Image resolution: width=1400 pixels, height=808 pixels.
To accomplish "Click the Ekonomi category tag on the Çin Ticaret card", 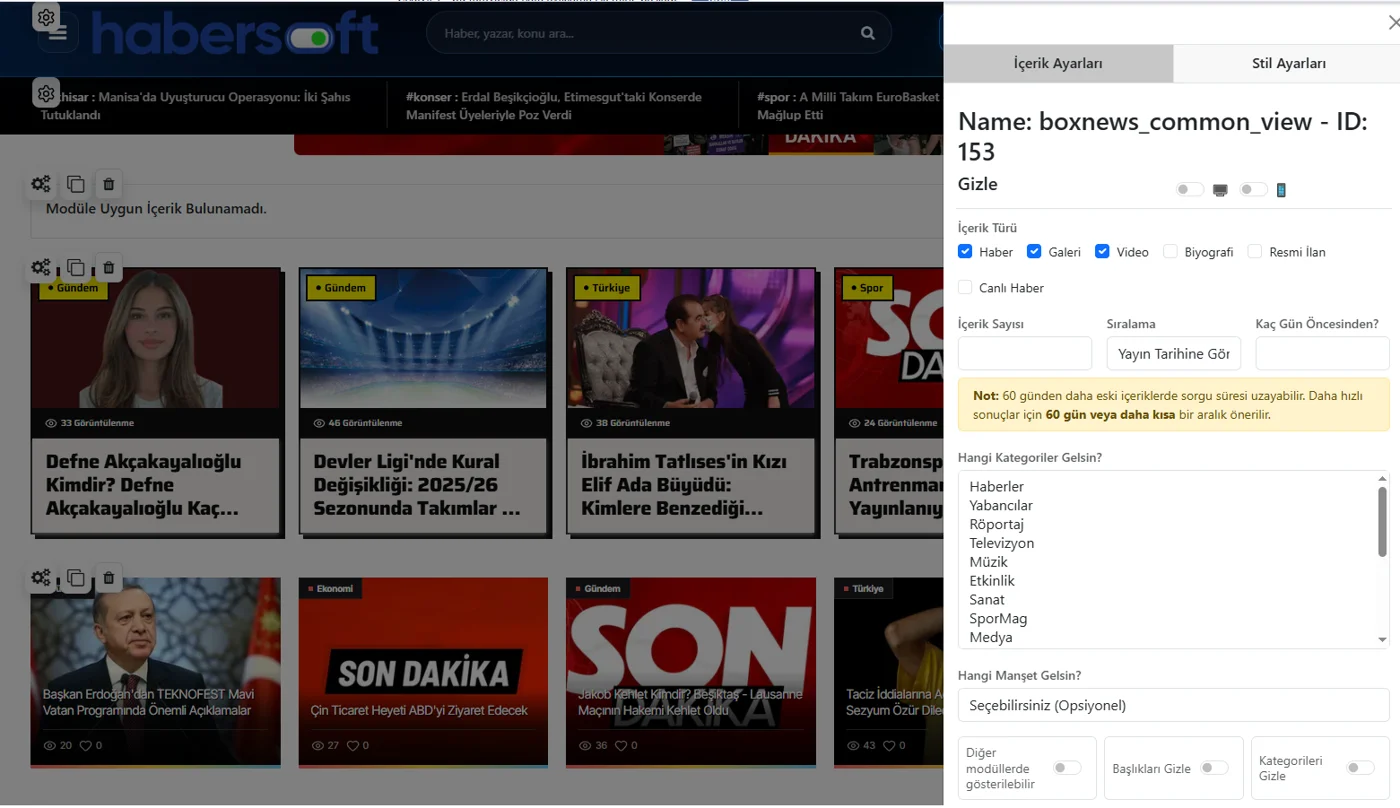I will coord(331,588).
